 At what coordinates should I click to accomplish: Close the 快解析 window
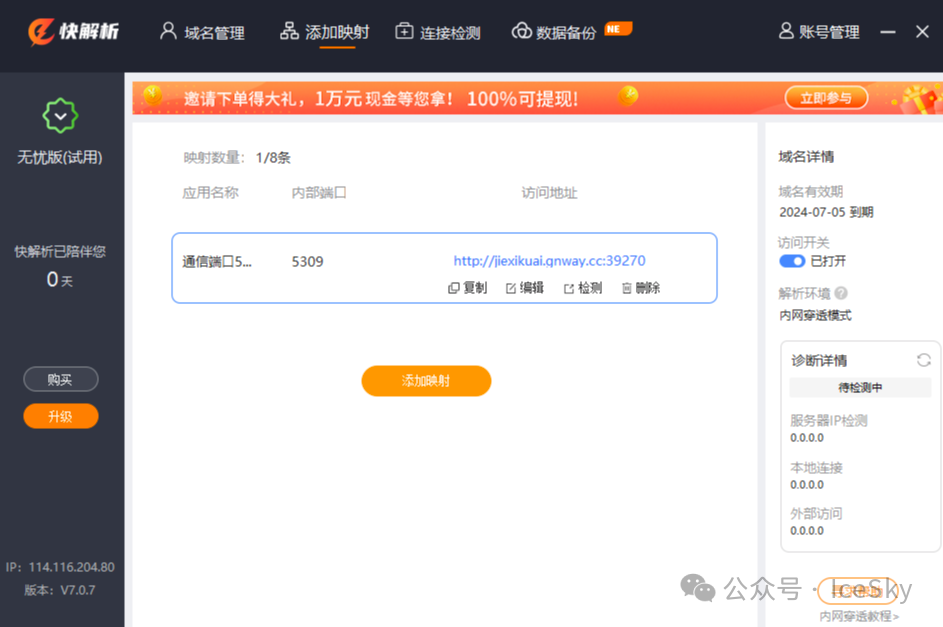coord(923,31)
